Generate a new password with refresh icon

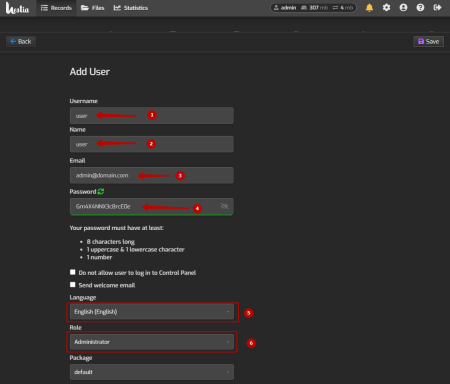(101, 191)
